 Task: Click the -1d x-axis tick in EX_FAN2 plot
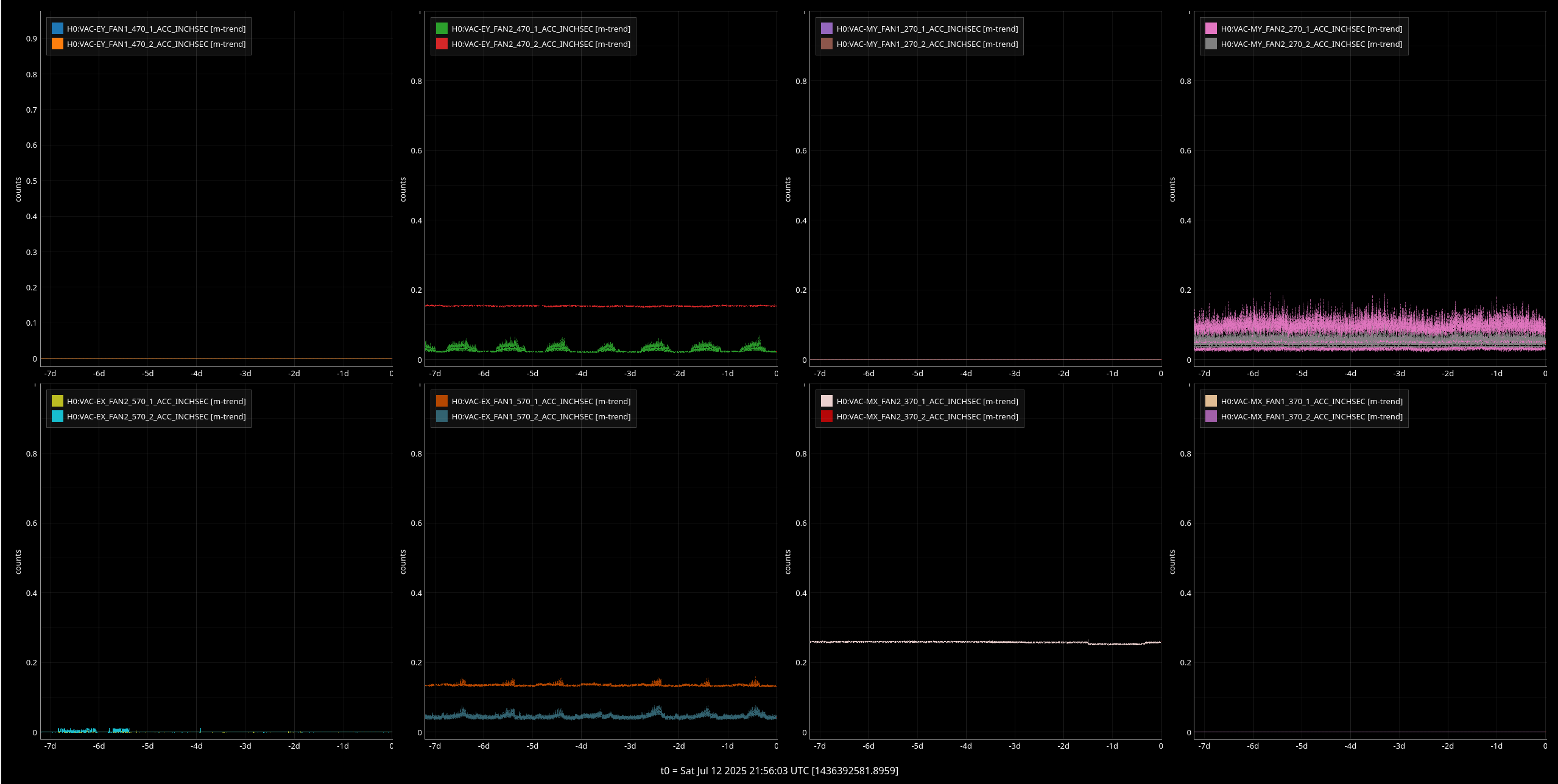(x=343, y=746)
